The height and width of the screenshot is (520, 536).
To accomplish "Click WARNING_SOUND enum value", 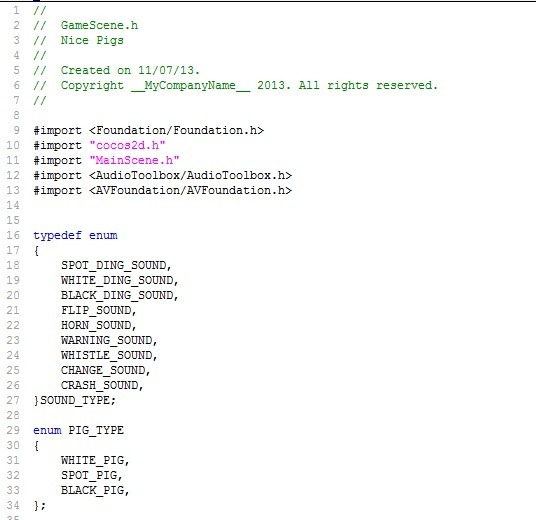I will [x=107, y=341].
